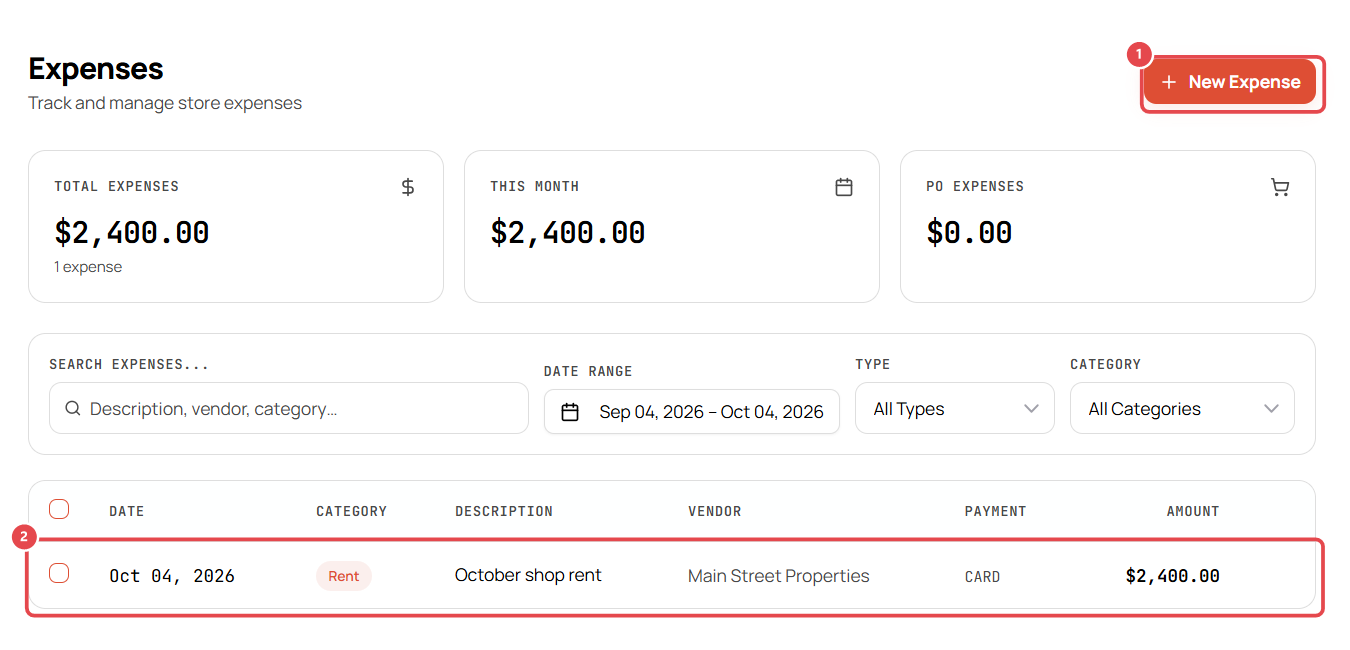Click the date 'Oct 04, 2026' in the table
Image resolution: width=1350 pixels, height=650 pixels.
click(x=172, y=576)
